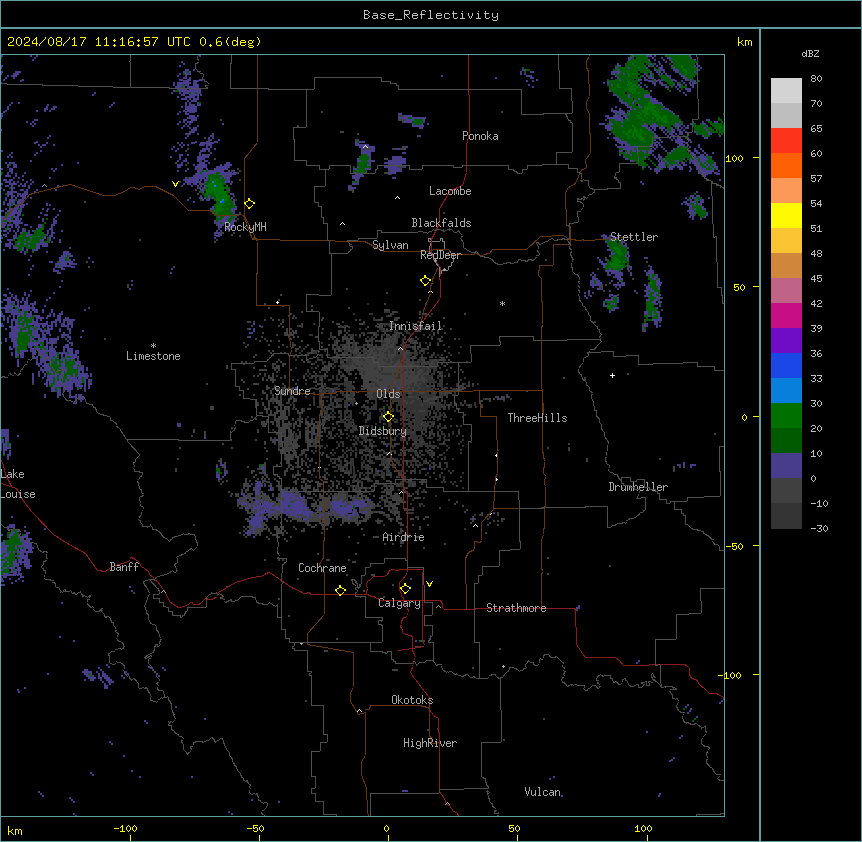The image size is (862, 842).
Task: Click the km label at bottom left
Action: 15,830
